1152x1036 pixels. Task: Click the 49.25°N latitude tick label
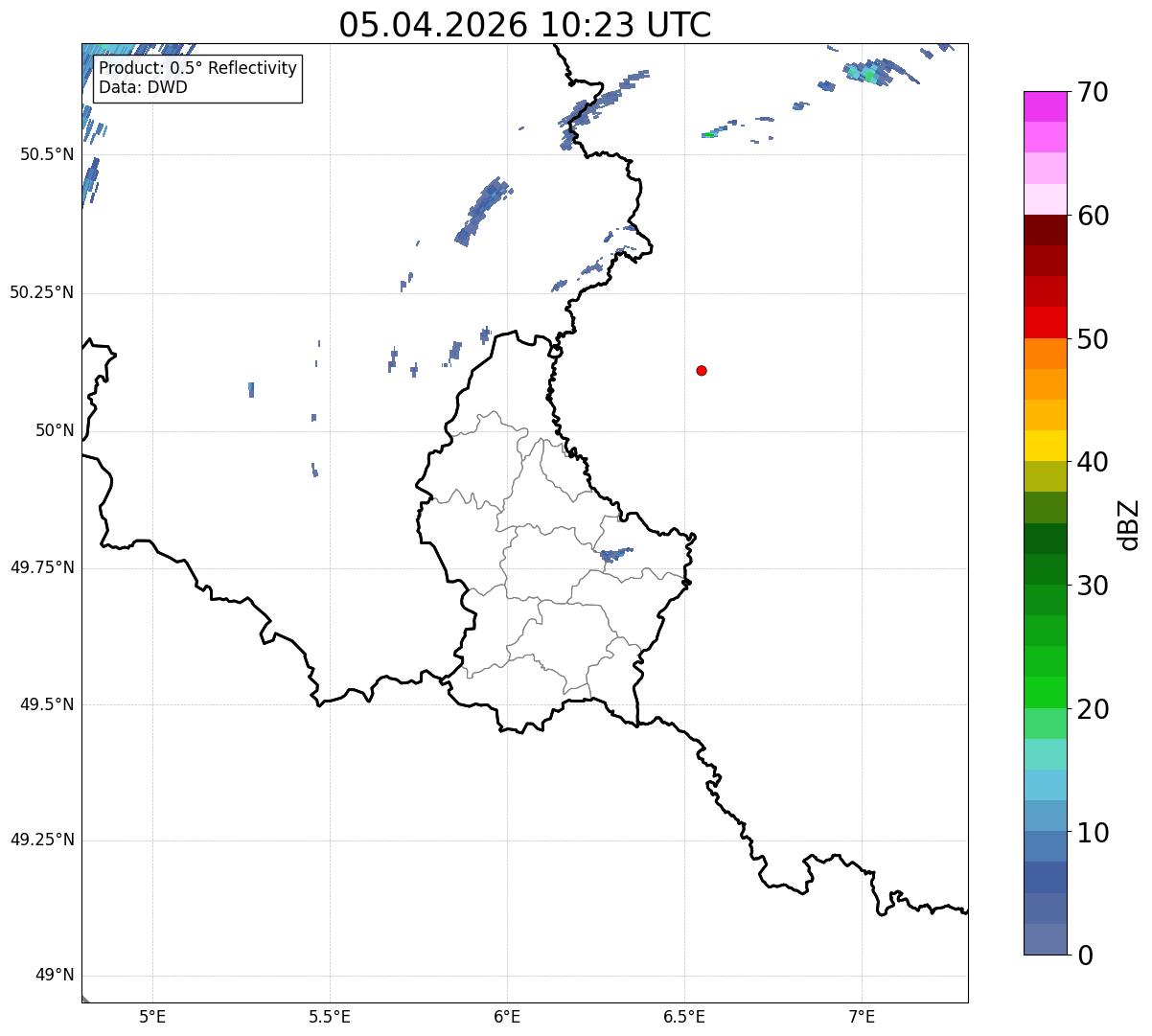pos(42,840)
